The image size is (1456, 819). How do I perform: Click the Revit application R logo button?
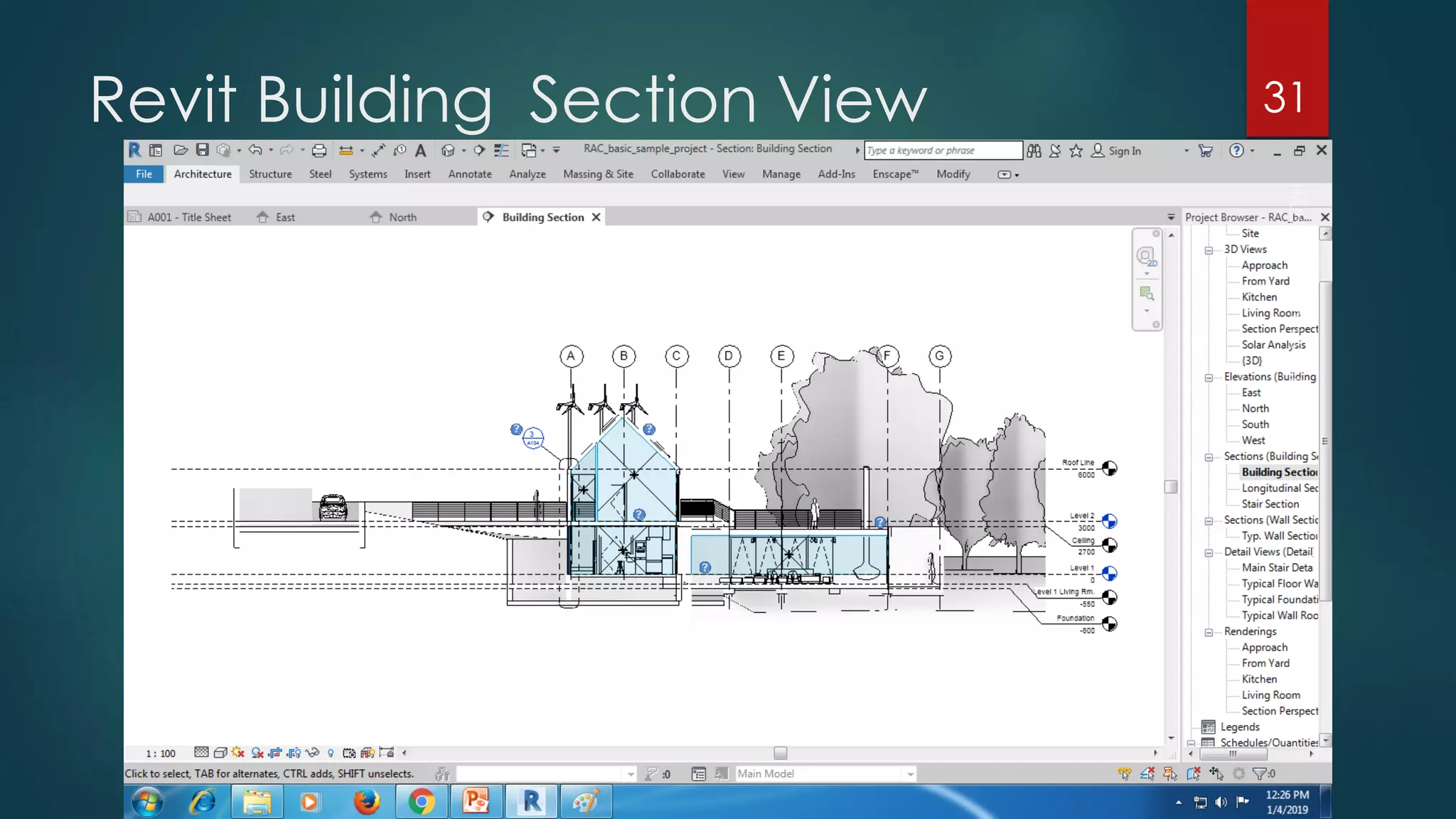(x=134, y=150)
